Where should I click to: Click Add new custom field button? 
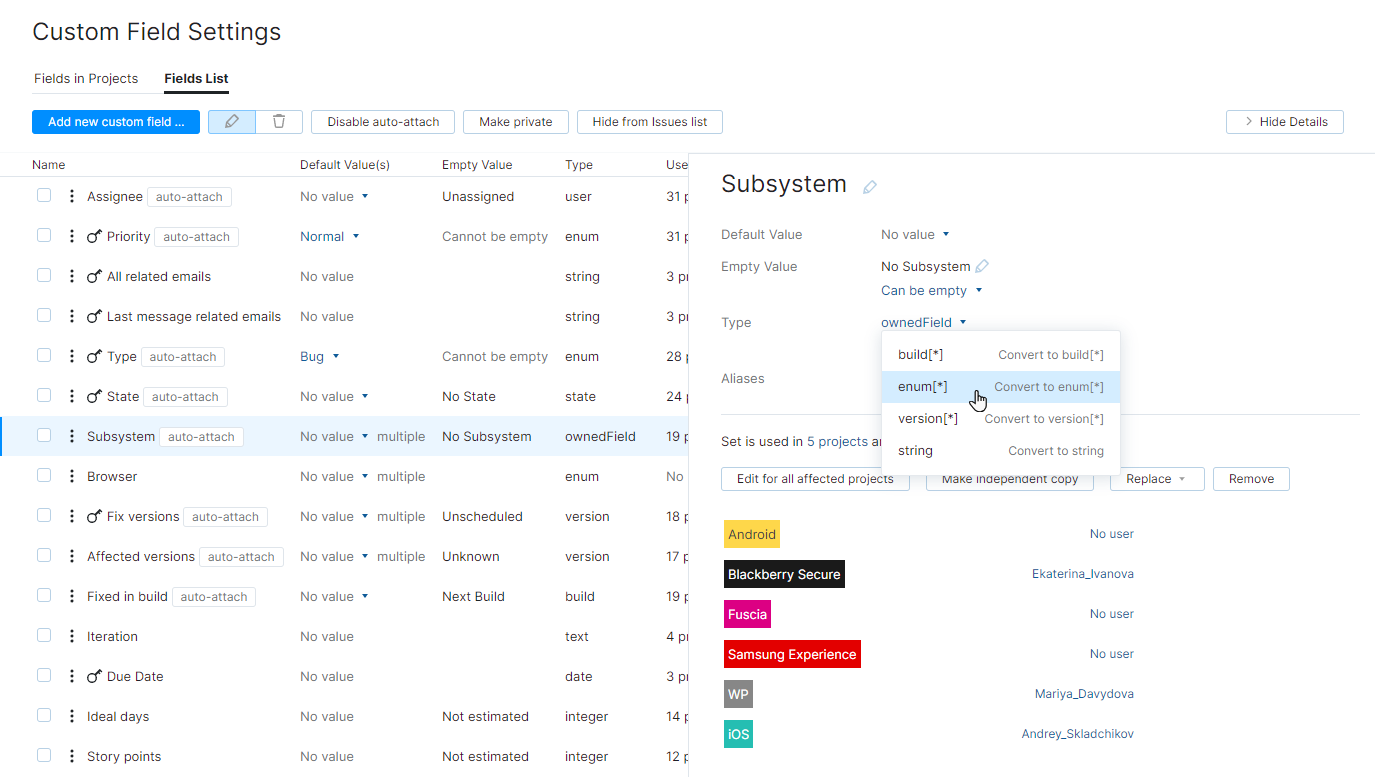[x=116, y=122]
